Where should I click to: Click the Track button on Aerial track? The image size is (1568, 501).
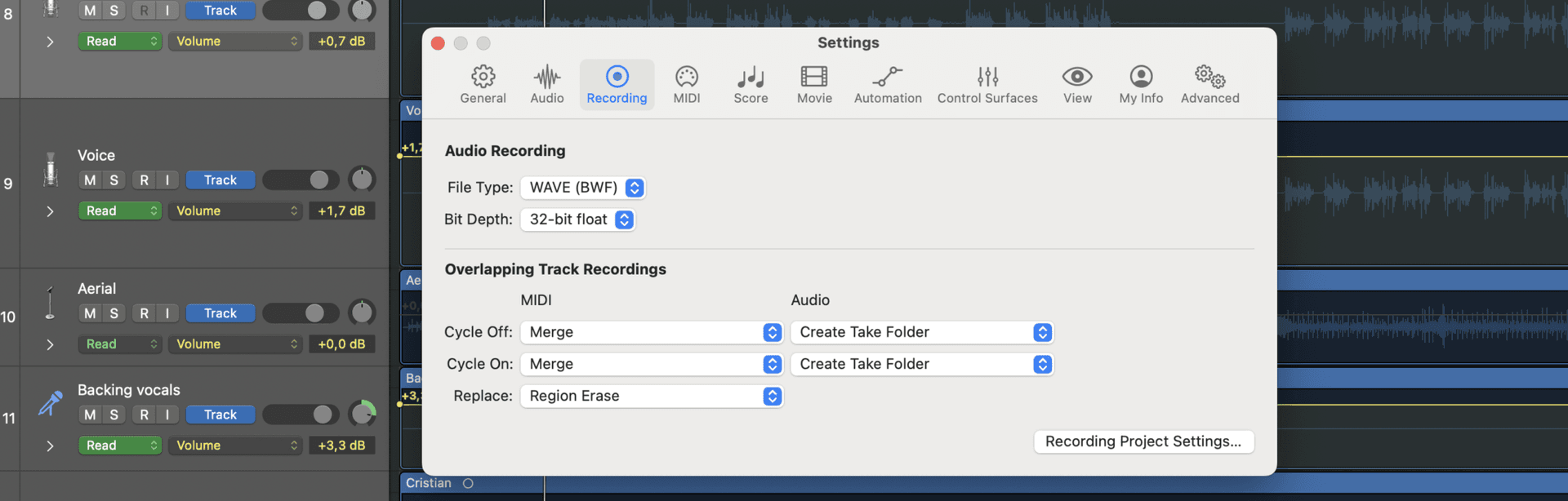click(220, 313)
